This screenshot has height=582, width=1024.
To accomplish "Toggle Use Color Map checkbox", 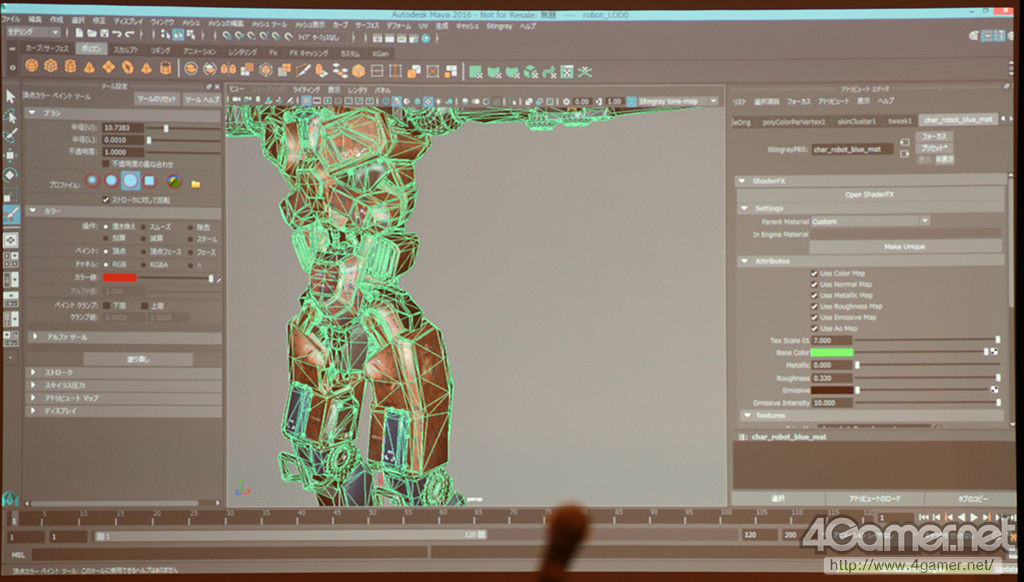I will 814,274.
